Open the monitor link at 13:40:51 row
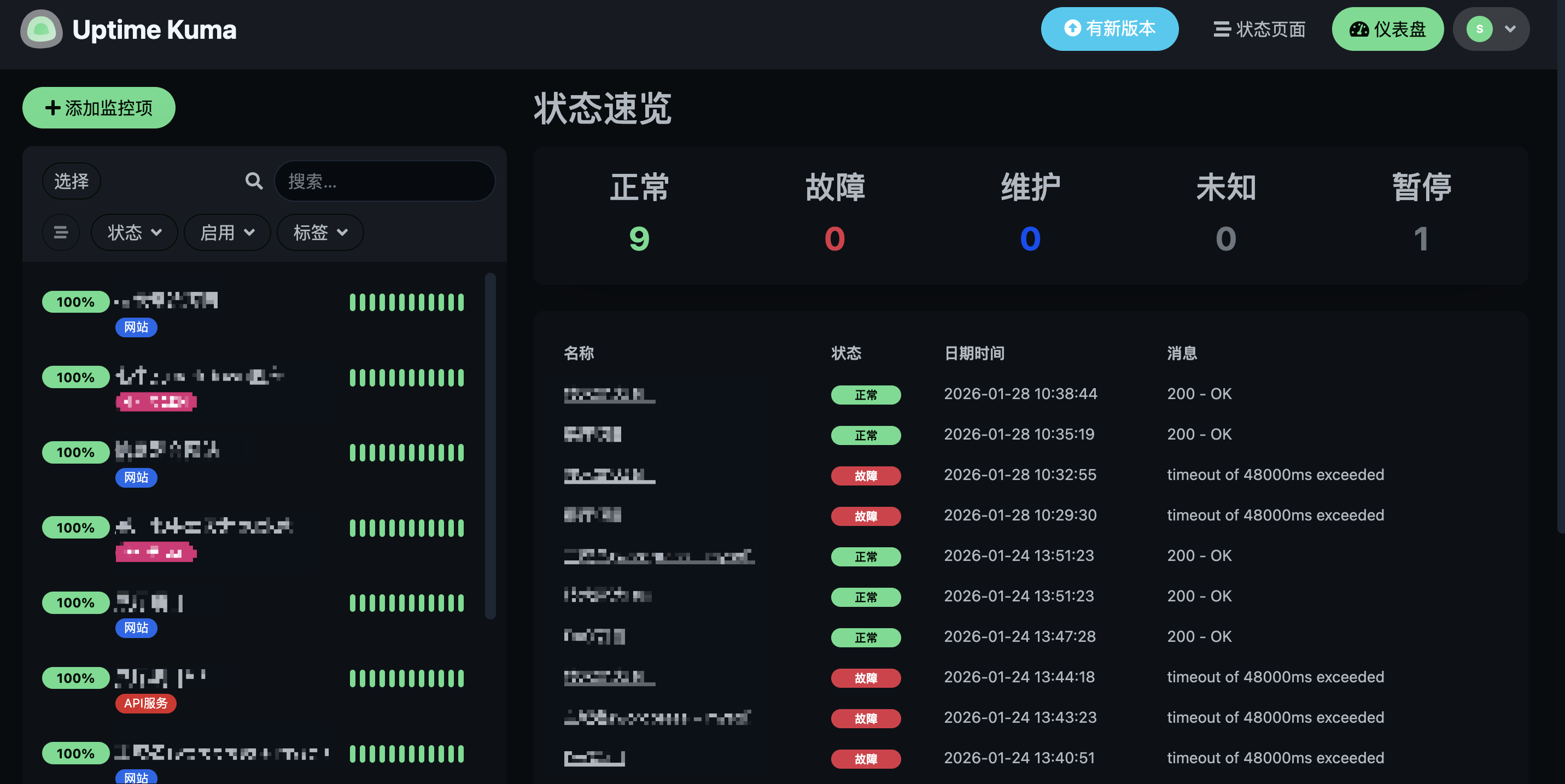The image size is (1565, 784). pos(594,758)
